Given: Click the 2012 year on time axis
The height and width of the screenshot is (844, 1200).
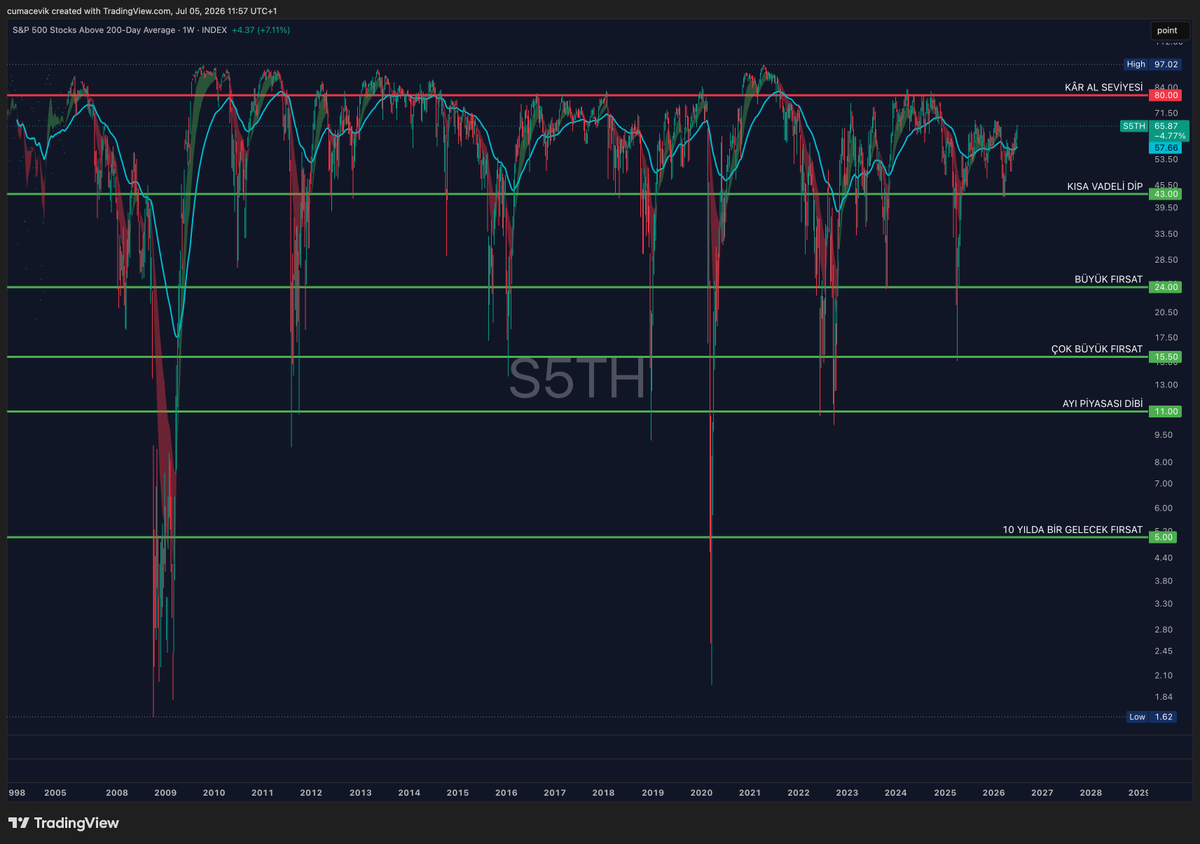Looking at the screenshot, I should click(311, 793).
